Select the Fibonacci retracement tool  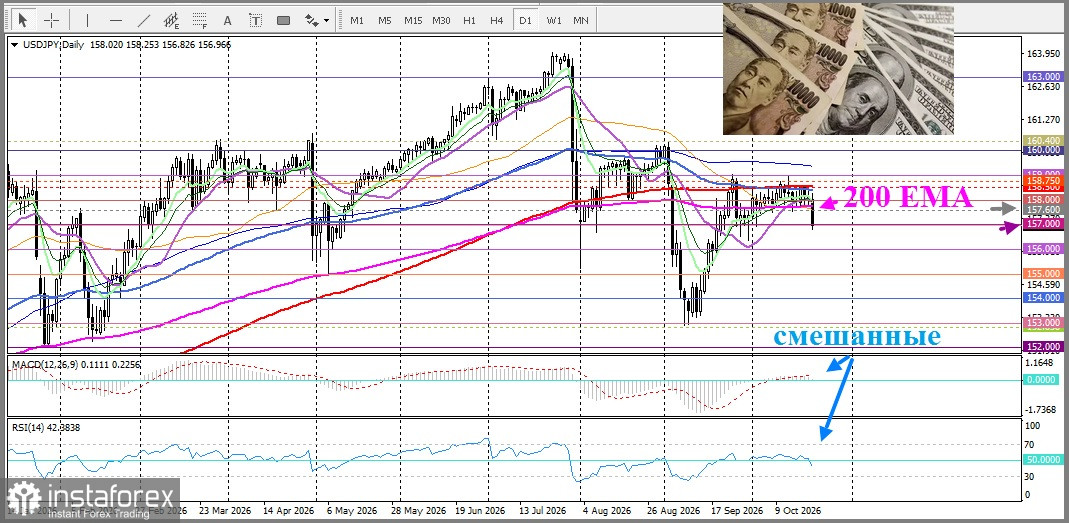click(x=200, y=20)
